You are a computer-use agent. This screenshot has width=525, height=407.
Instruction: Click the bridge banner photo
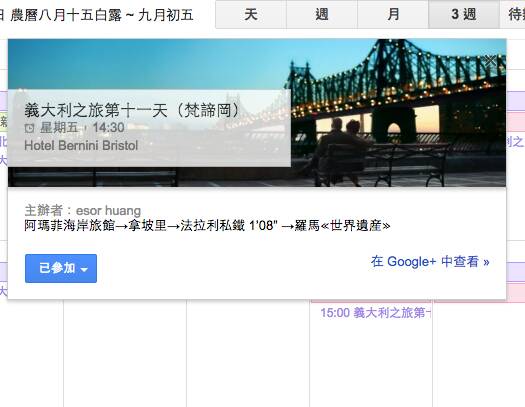pos(398,113)
